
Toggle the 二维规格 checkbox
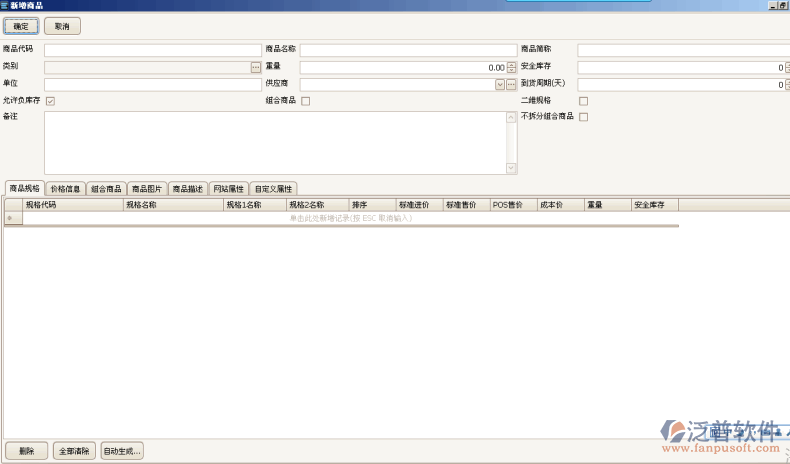pyautogui.click(x=583, y=101)
